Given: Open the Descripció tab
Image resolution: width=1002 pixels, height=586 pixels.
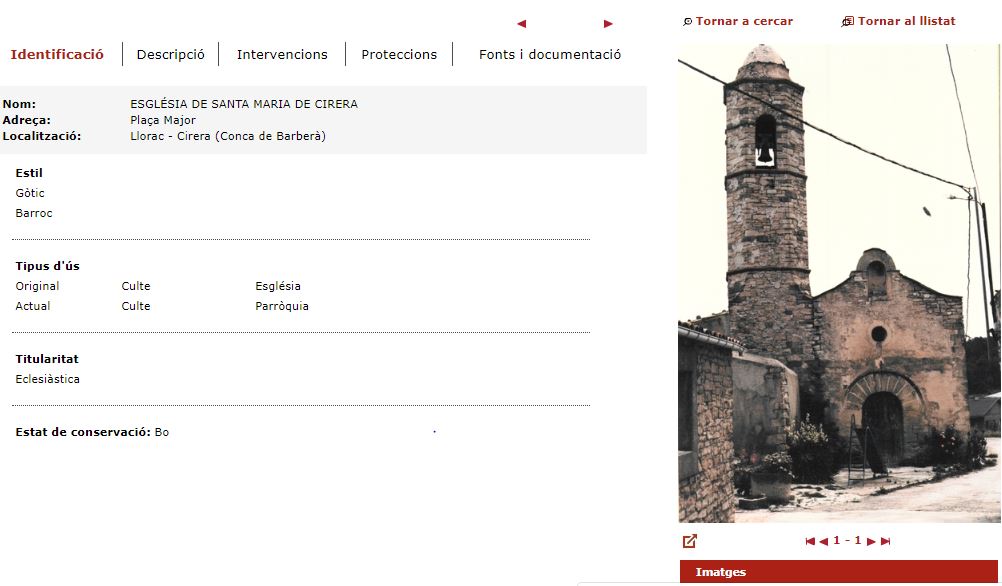Looking at the screenshot, I should click(x=170, y=55).
